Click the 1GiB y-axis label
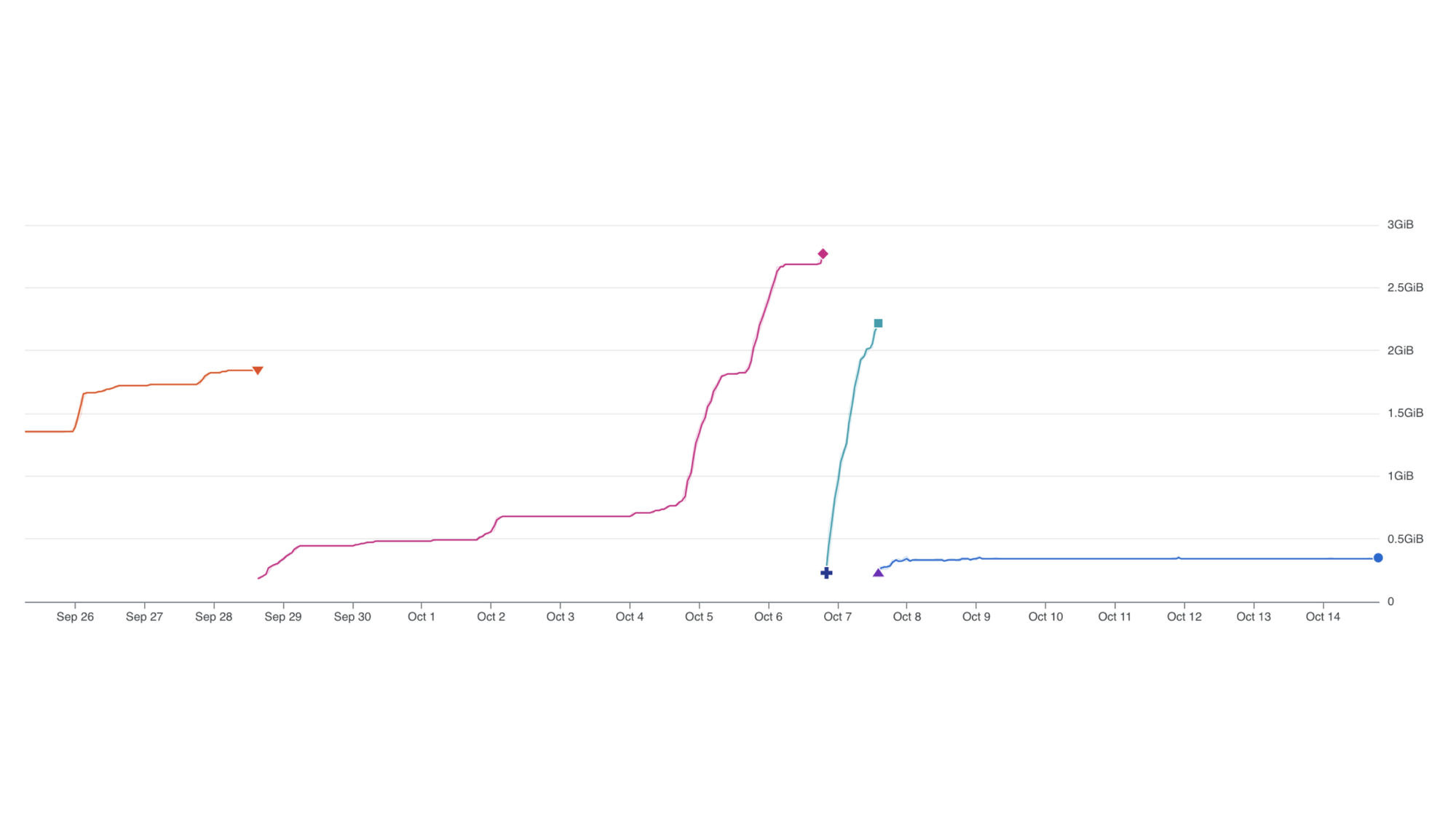 tap(1400, 476)
